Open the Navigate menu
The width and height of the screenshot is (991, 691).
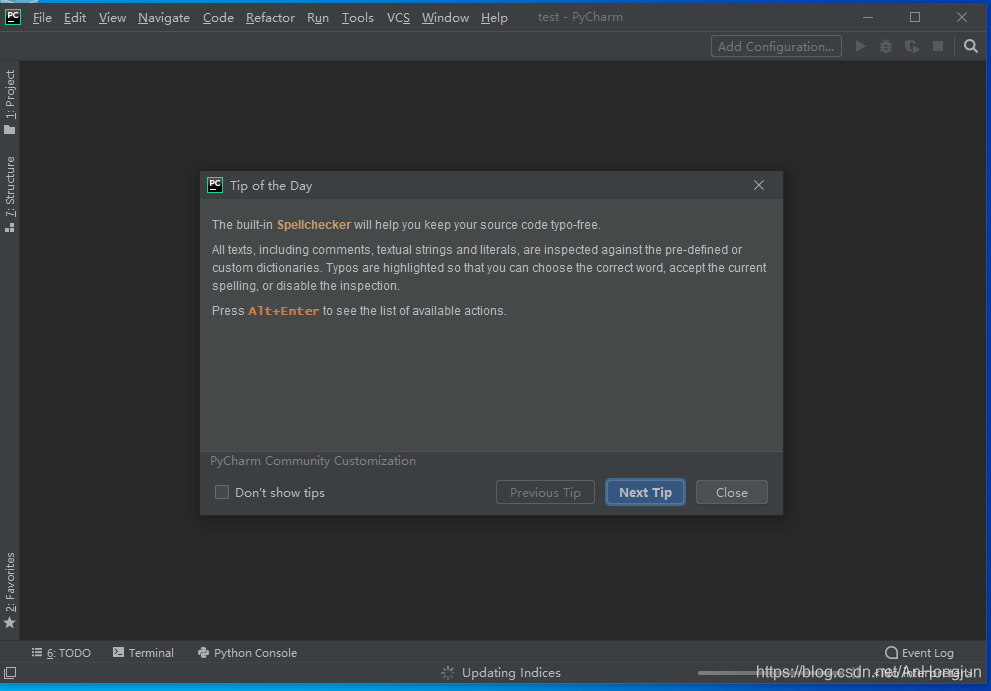pyautogui.click(x=164, y=18)
